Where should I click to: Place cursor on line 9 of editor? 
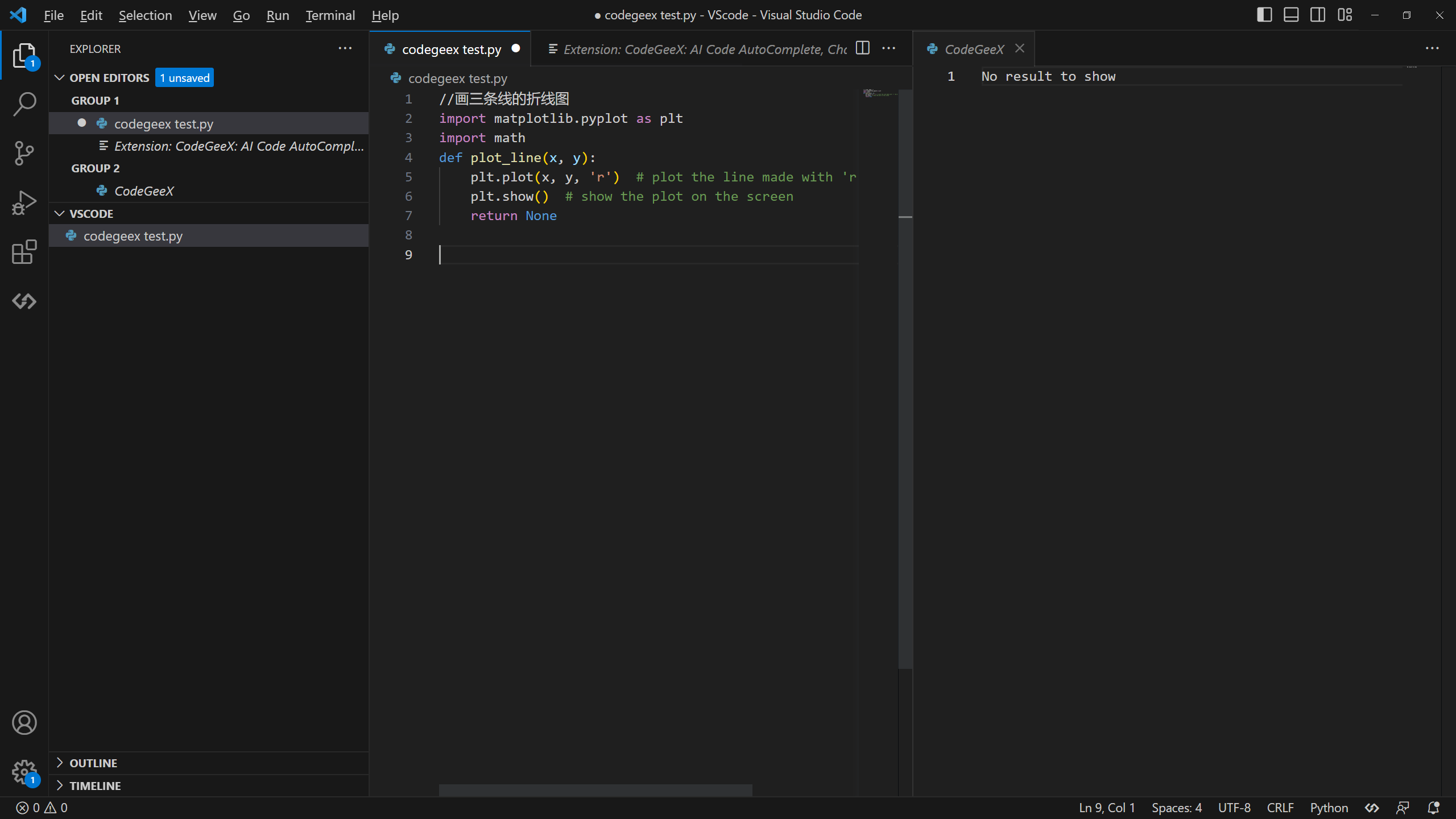(x=648, y=255)
